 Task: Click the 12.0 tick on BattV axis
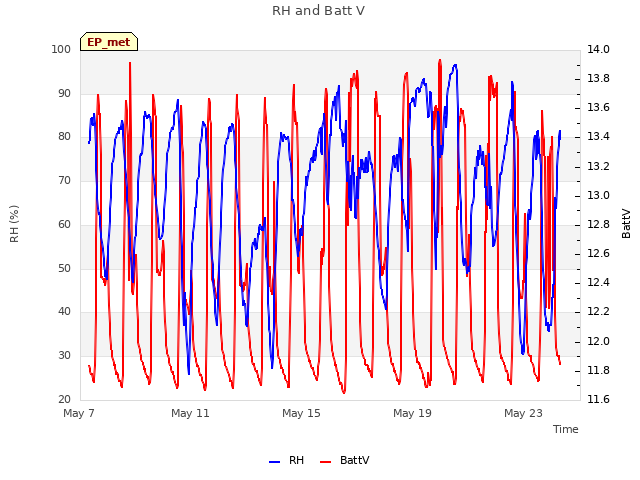598,341
